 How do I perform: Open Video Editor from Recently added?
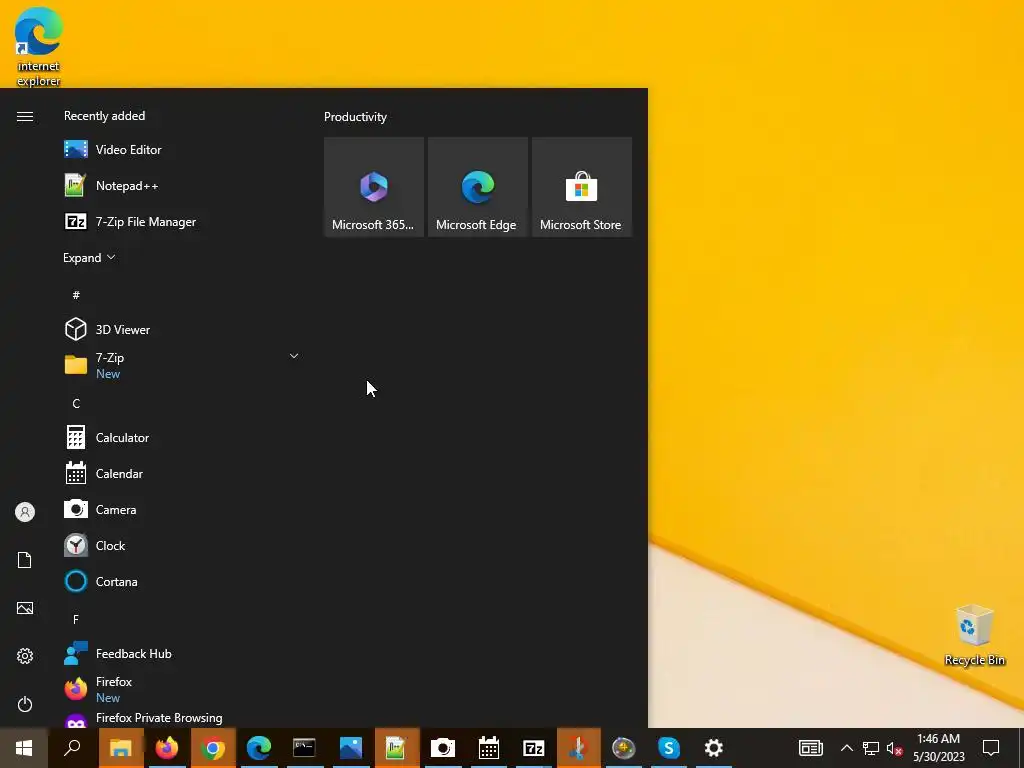[x=181, y=150]
